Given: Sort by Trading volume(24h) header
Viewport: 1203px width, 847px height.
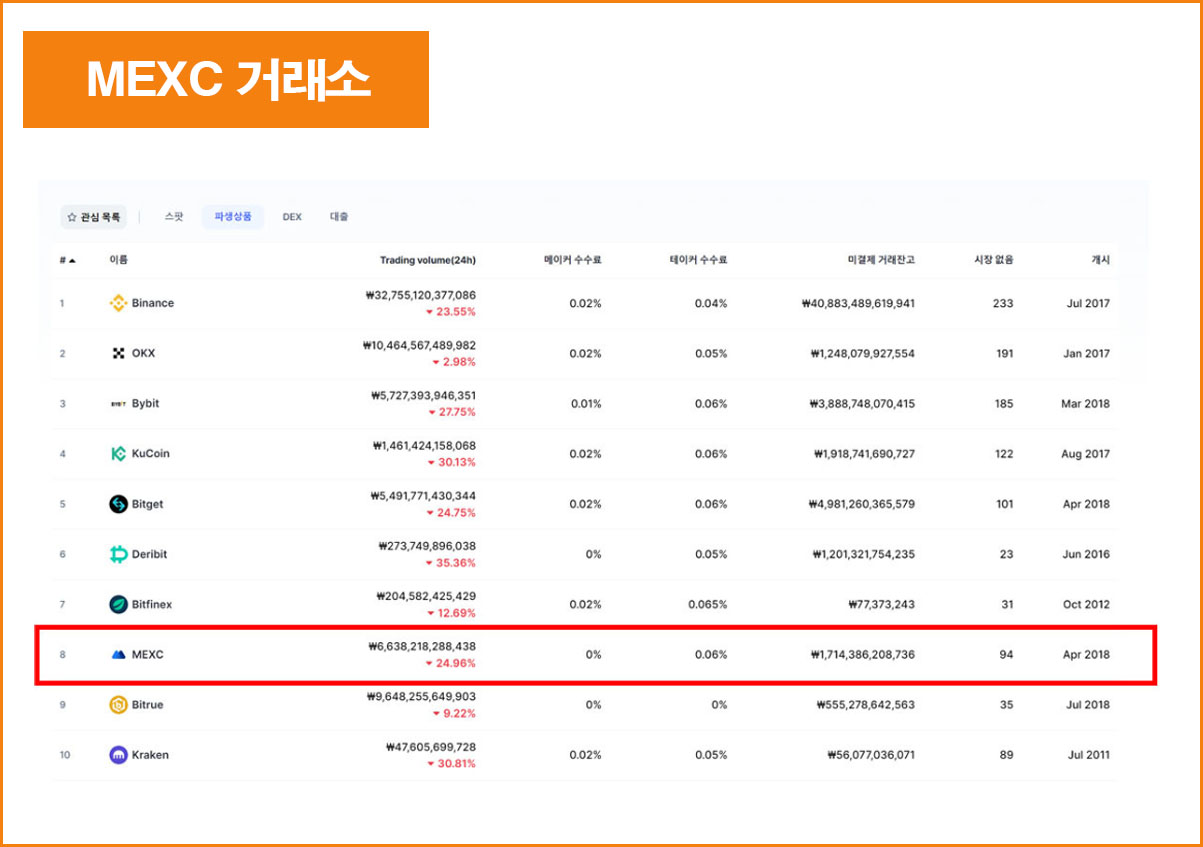Looking at the screenshot, I should [x=428, y=260].
